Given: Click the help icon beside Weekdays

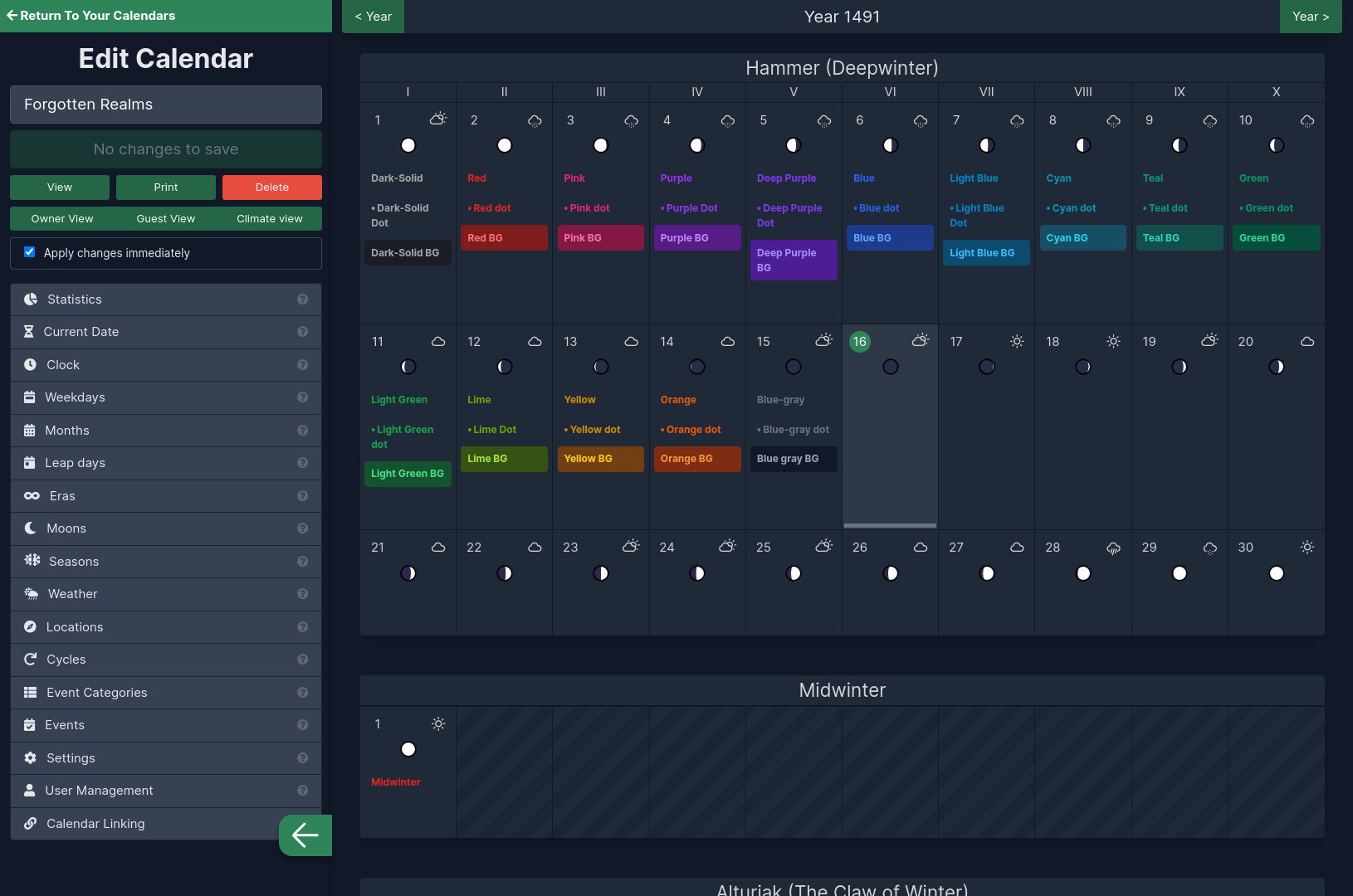Looking at the screenshot, I should pyautogui.click(x=303, y=397).
